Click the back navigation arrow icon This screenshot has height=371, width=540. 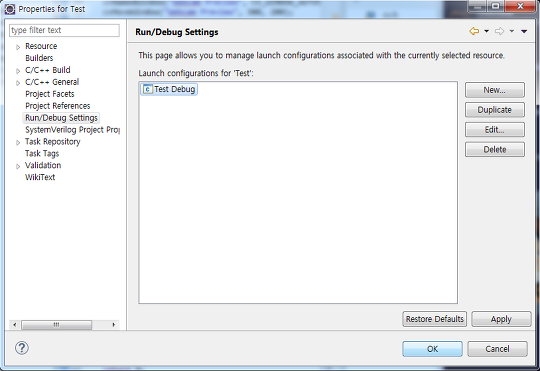click(474, 31)
